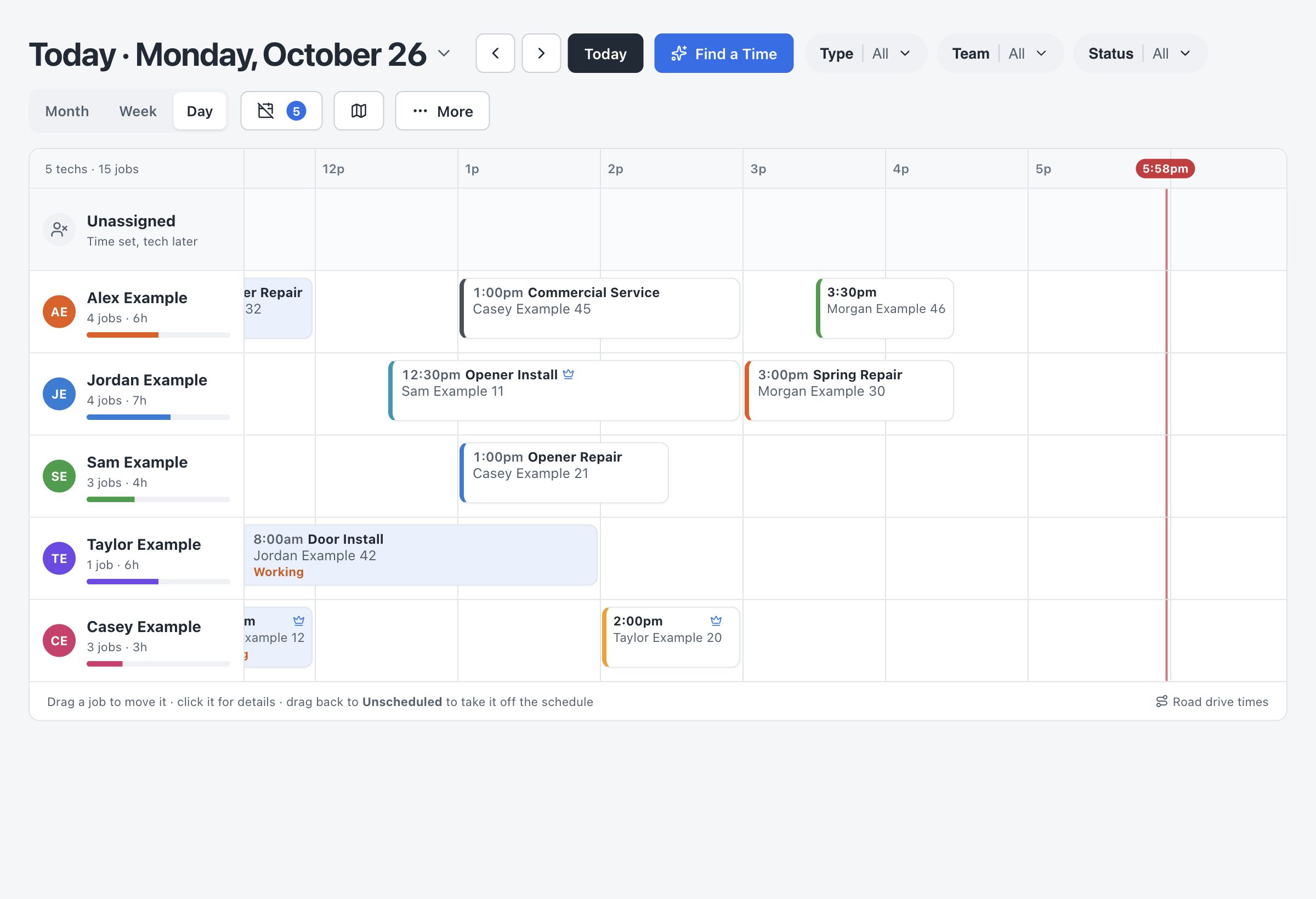Click the 5:58pm current time marker
Image resolution: width=1316 pixels, height=899 pixels.
[x=1165, y=169]
